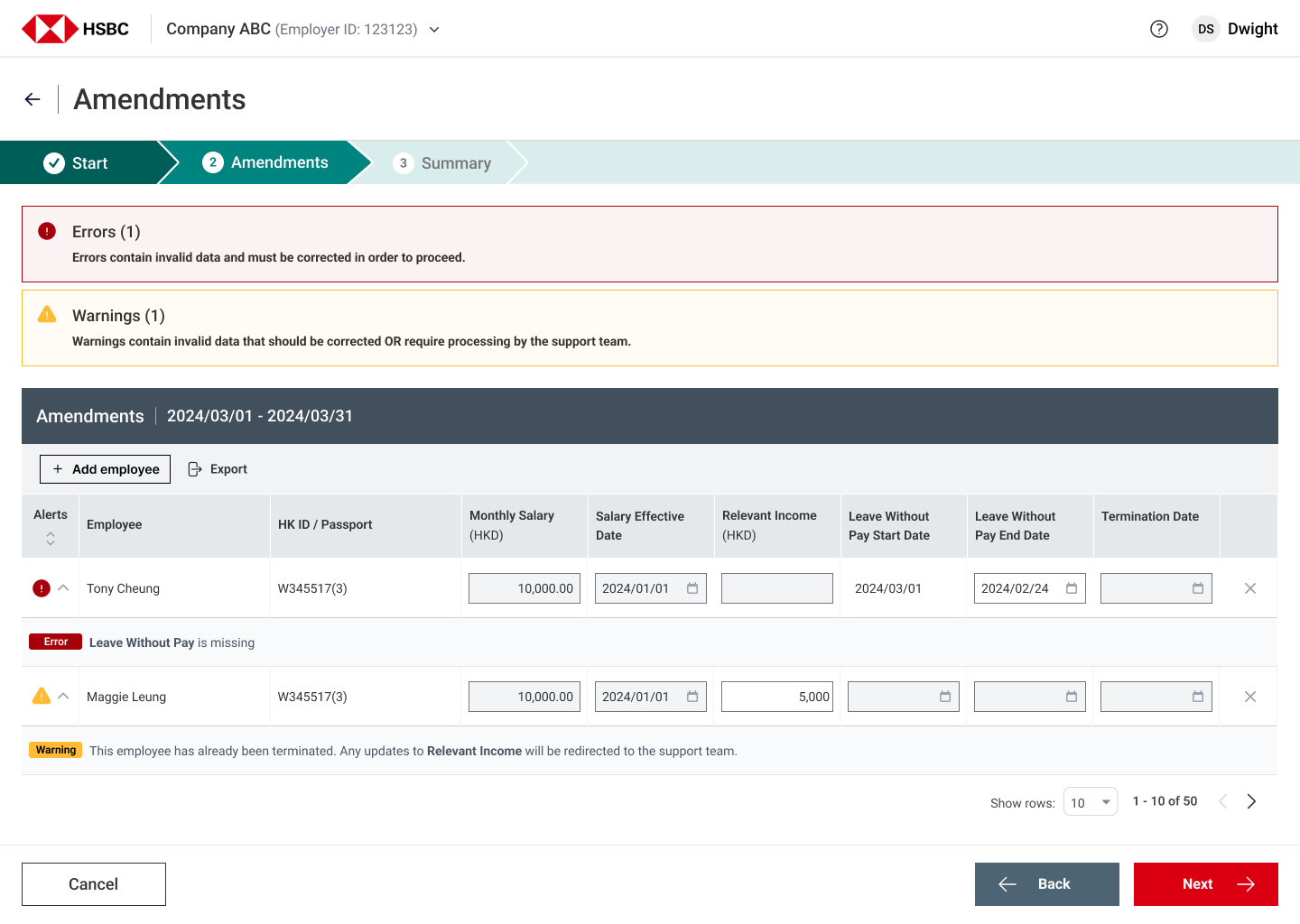
Task: Sort by the Alerts column arrows
Action: point(51,539)
